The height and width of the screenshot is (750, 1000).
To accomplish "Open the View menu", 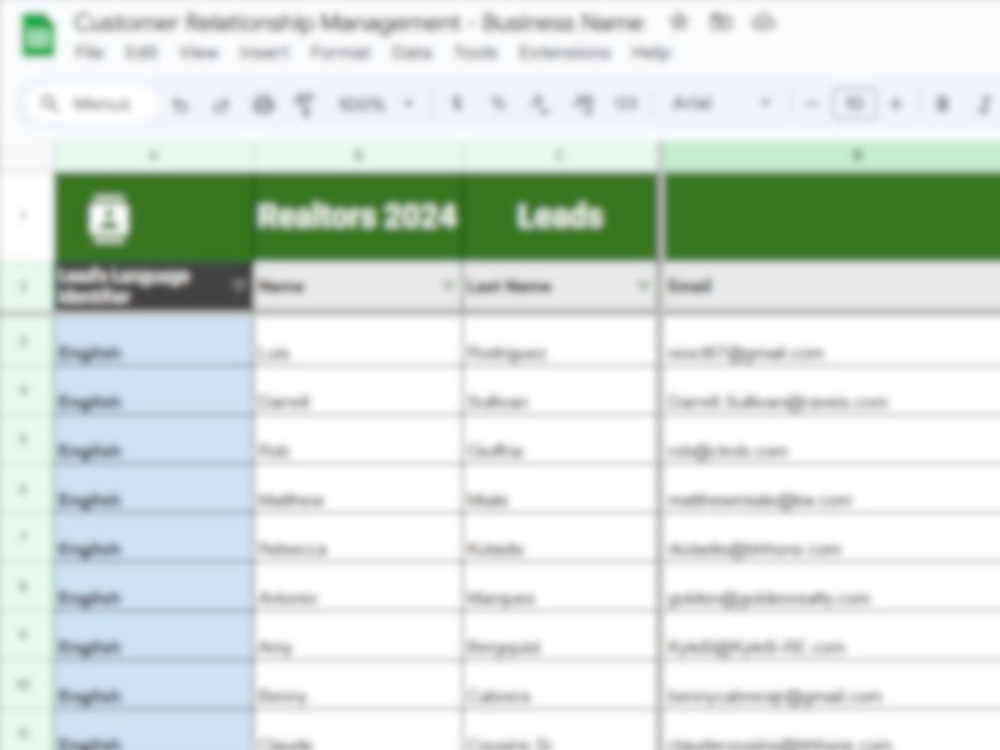I will pyautogui.click(x=198, y=52).
